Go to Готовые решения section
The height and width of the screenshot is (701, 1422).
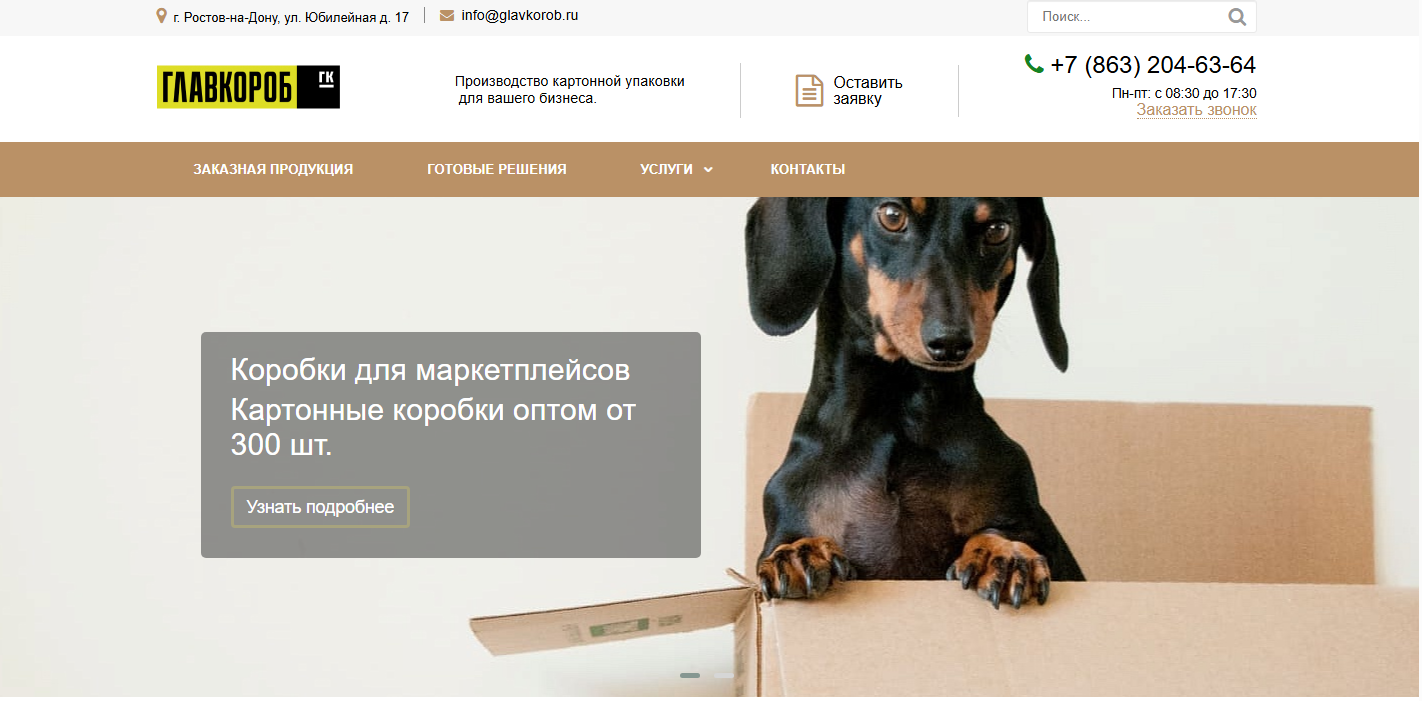click(x=497, y=169)
